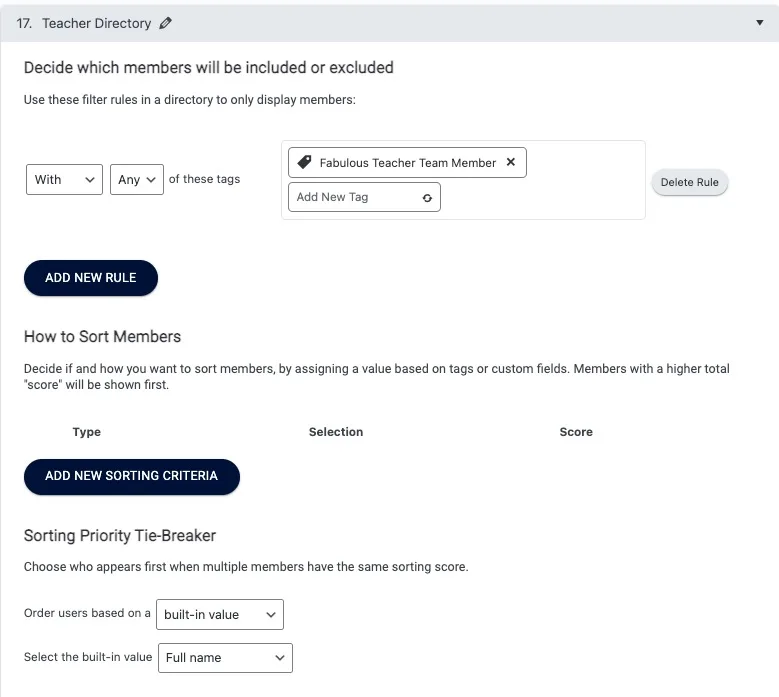Click the Teacher Directory header title

click(96, 23)
